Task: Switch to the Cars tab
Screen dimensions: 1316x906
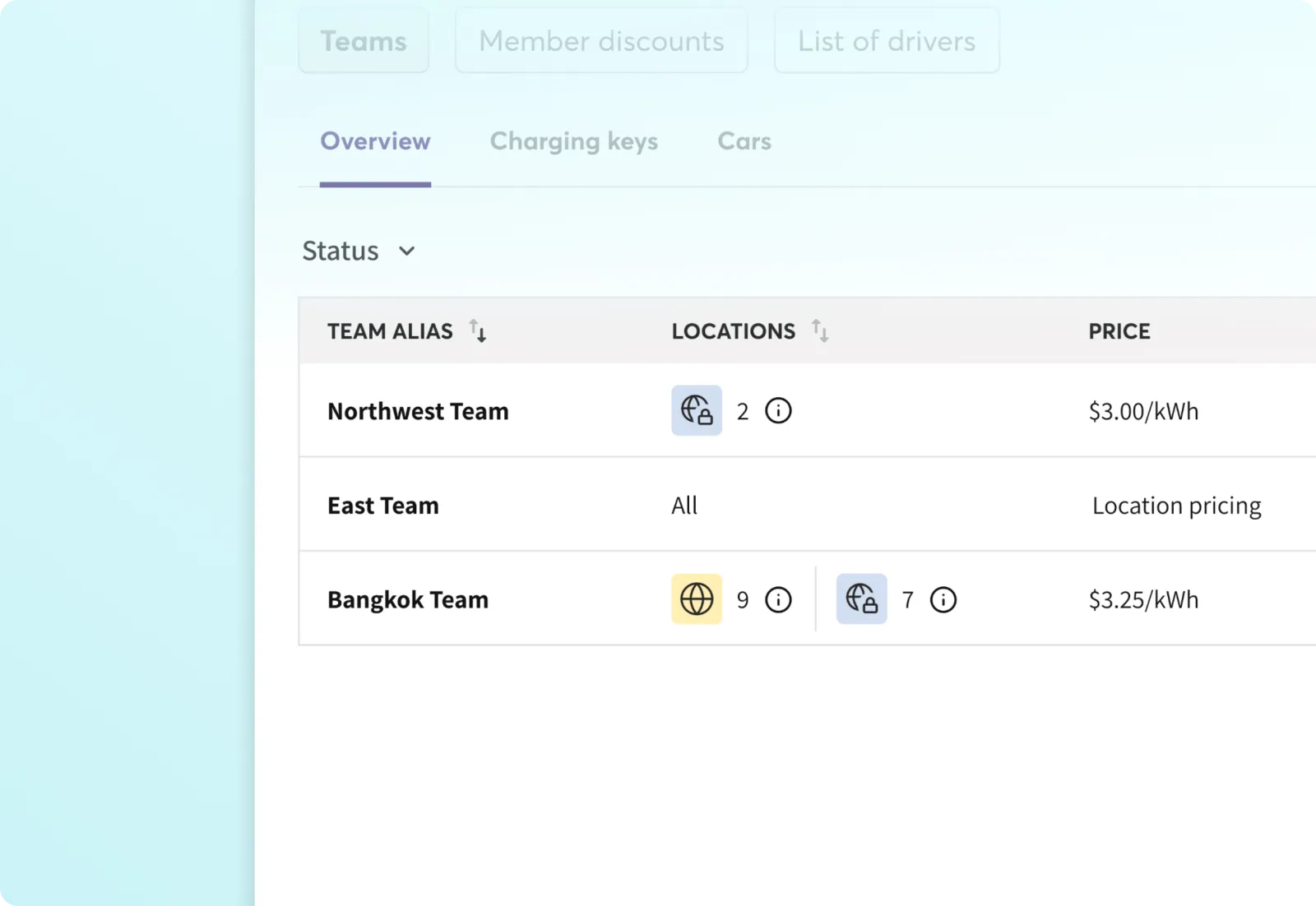Action: point(744,141)
